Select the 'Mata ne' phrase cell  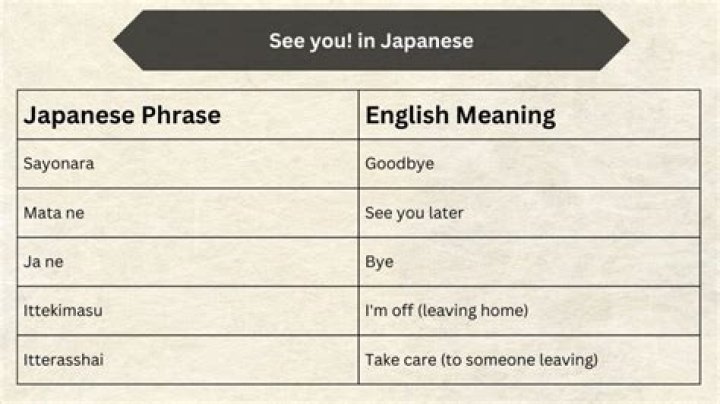pyautogui.click(x=188, y=213)
